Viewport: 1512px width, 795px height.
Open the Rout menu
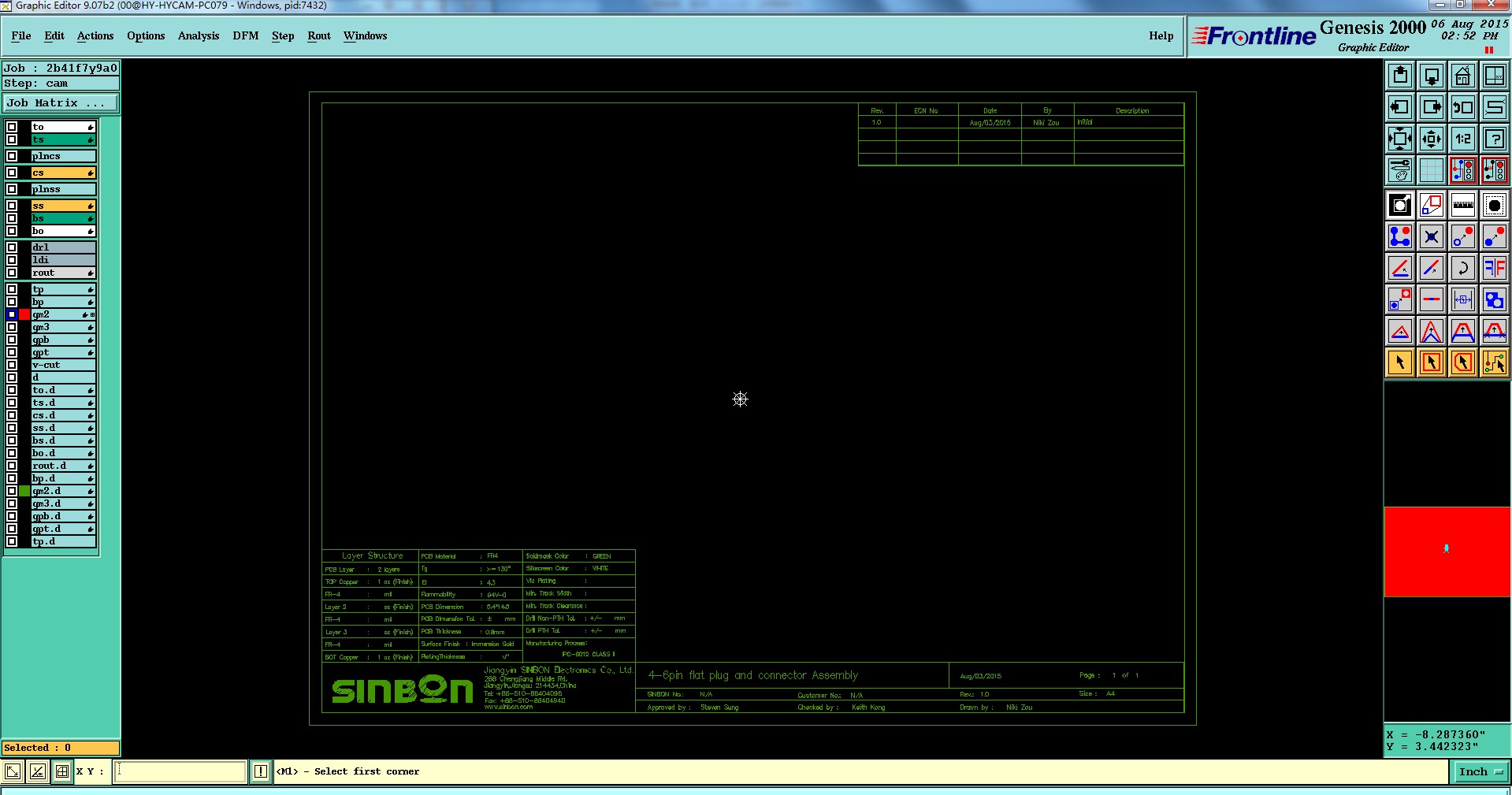coord(319,35)
